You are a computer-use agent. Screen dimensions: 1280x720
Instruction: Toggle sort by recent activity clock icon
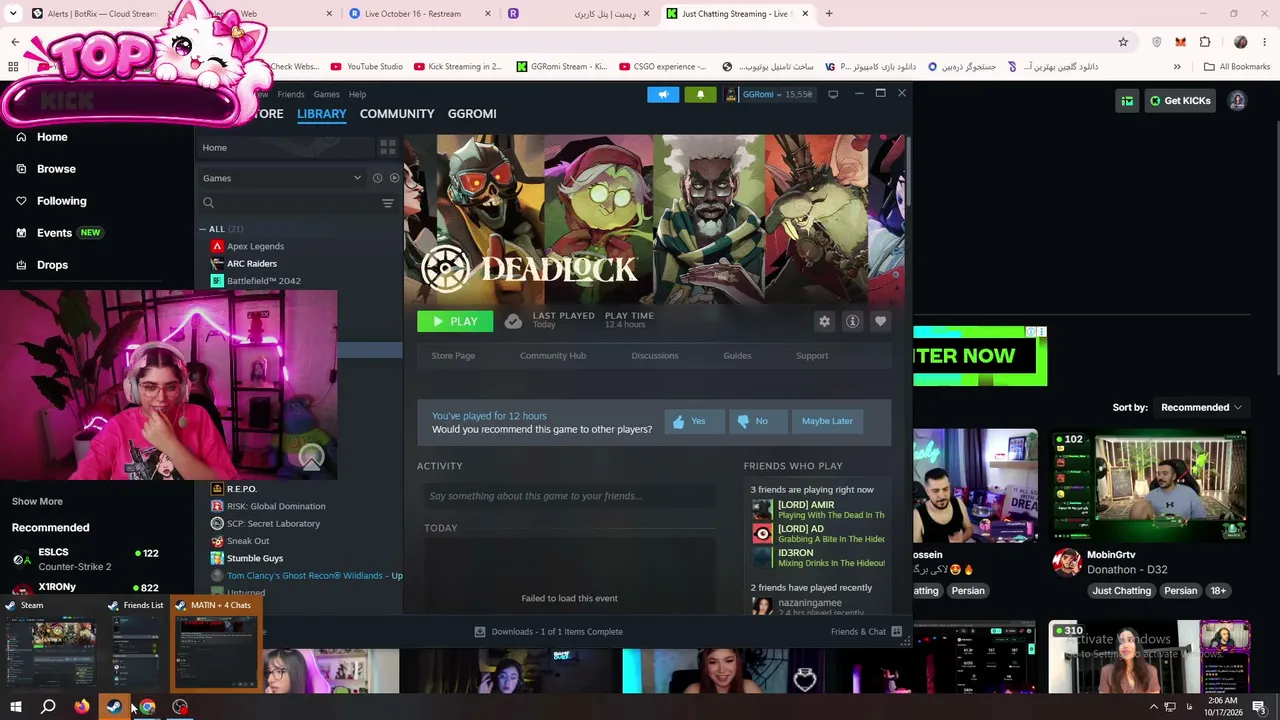pyautogui.click(x=377, y=178)
